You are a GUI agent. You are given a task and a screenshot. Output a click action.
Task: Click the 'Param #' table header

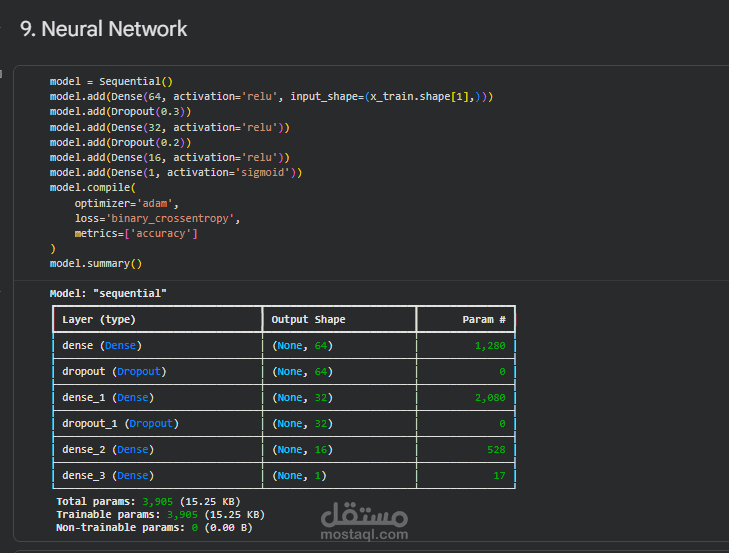click(484, 320)
